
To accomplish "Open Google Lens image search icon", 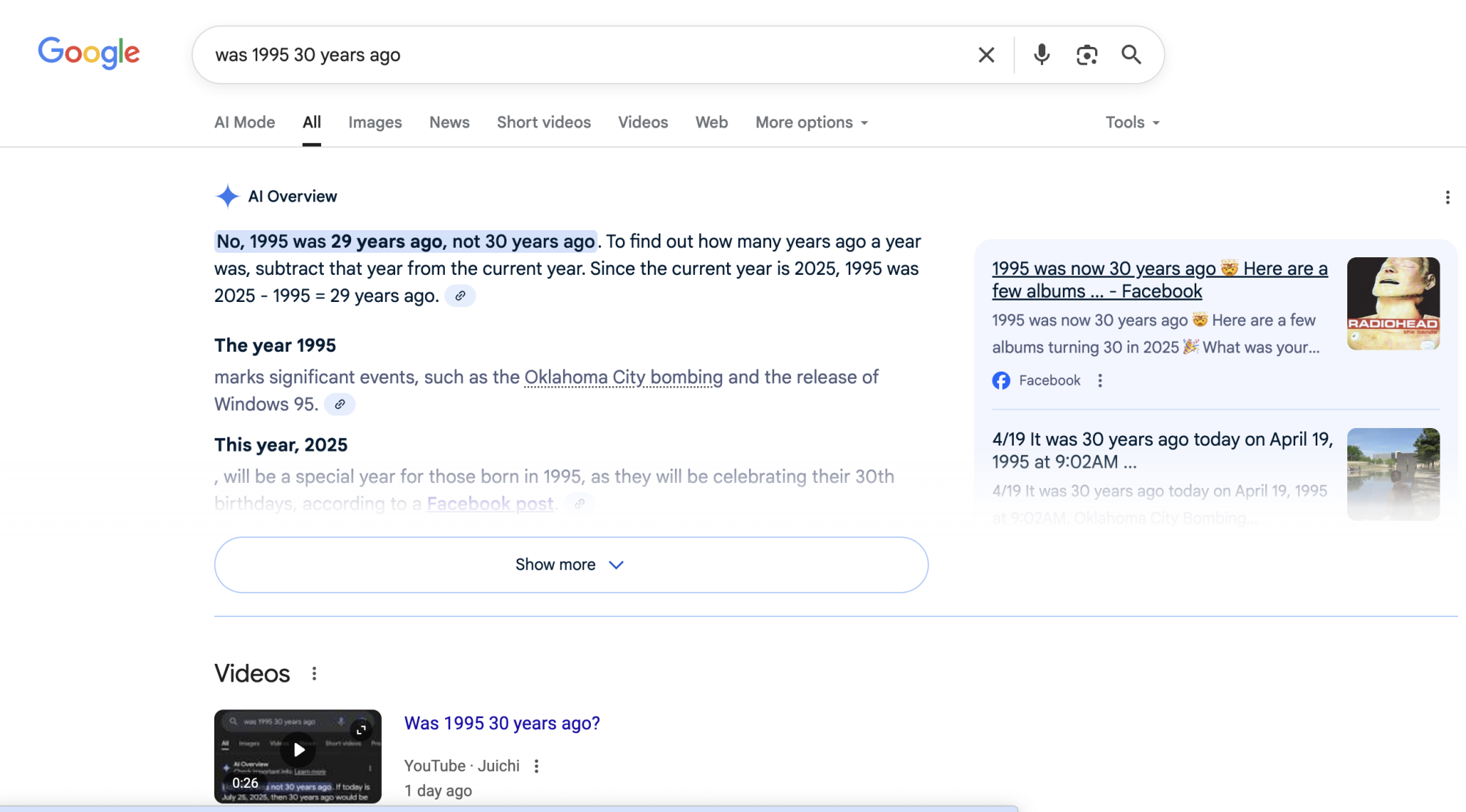I will (1086, 55).
